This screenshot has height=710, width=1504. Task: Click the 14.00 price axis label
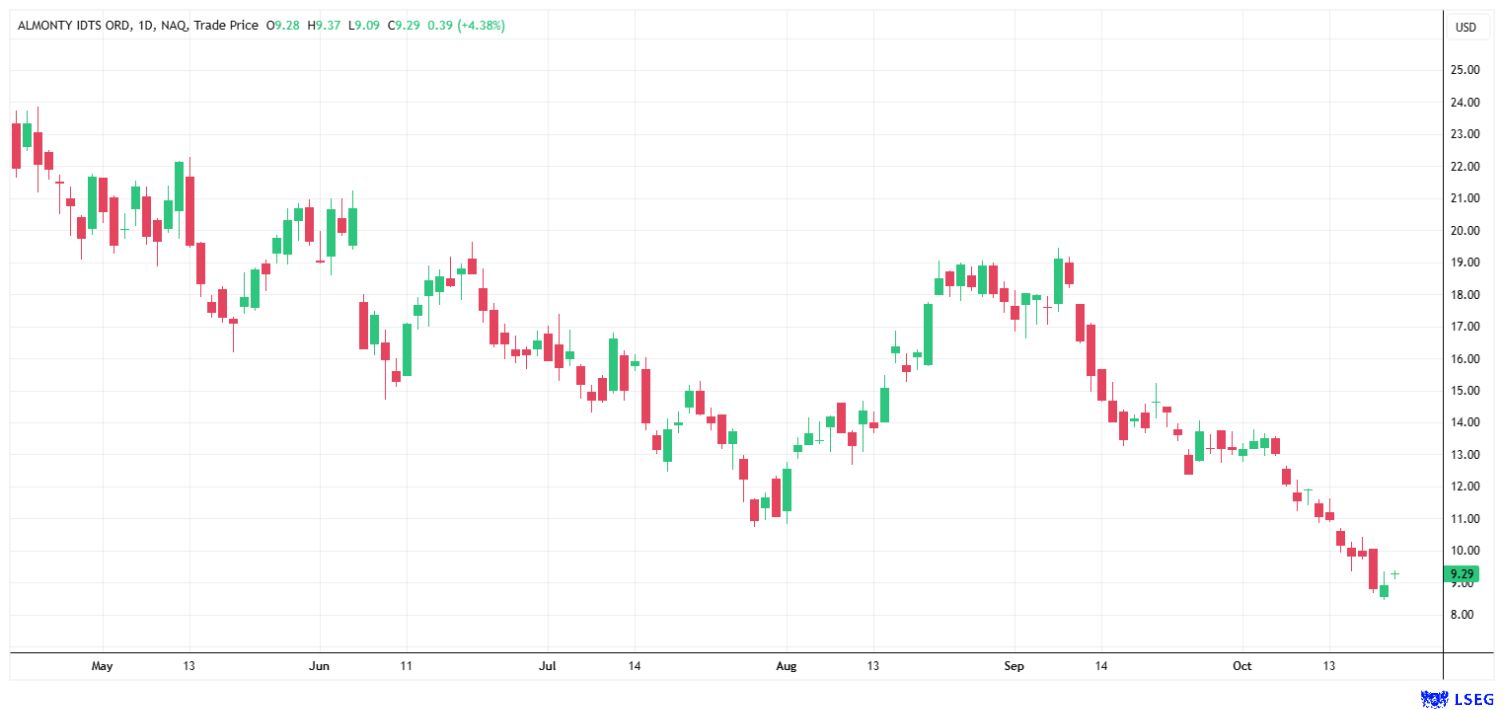[1466, 422]
